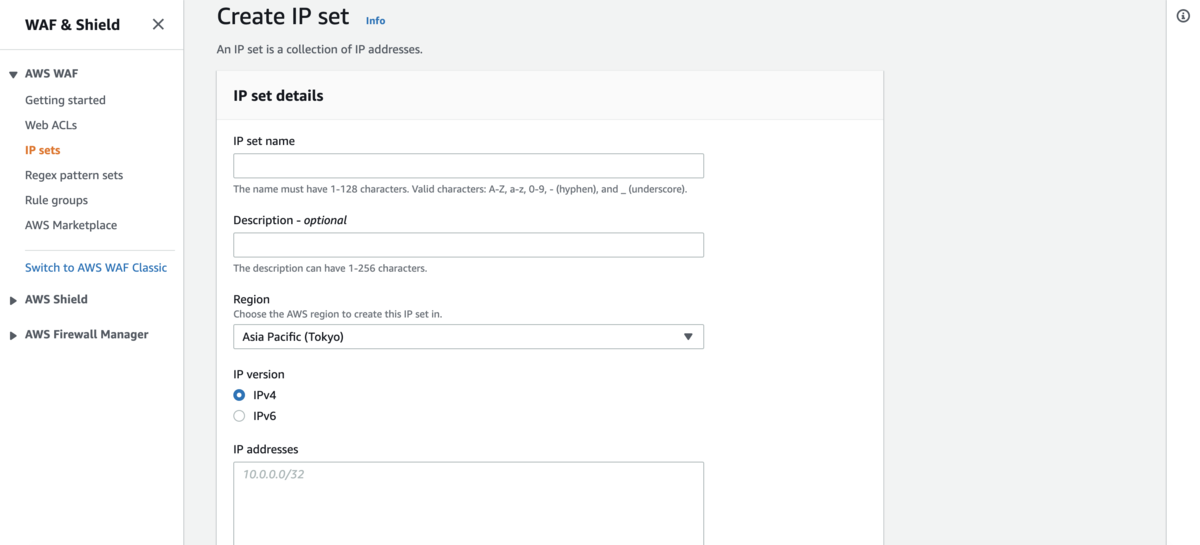Go to Web ACLs
The height and width of the screenshot is (545, 1200).
point(51,125)
